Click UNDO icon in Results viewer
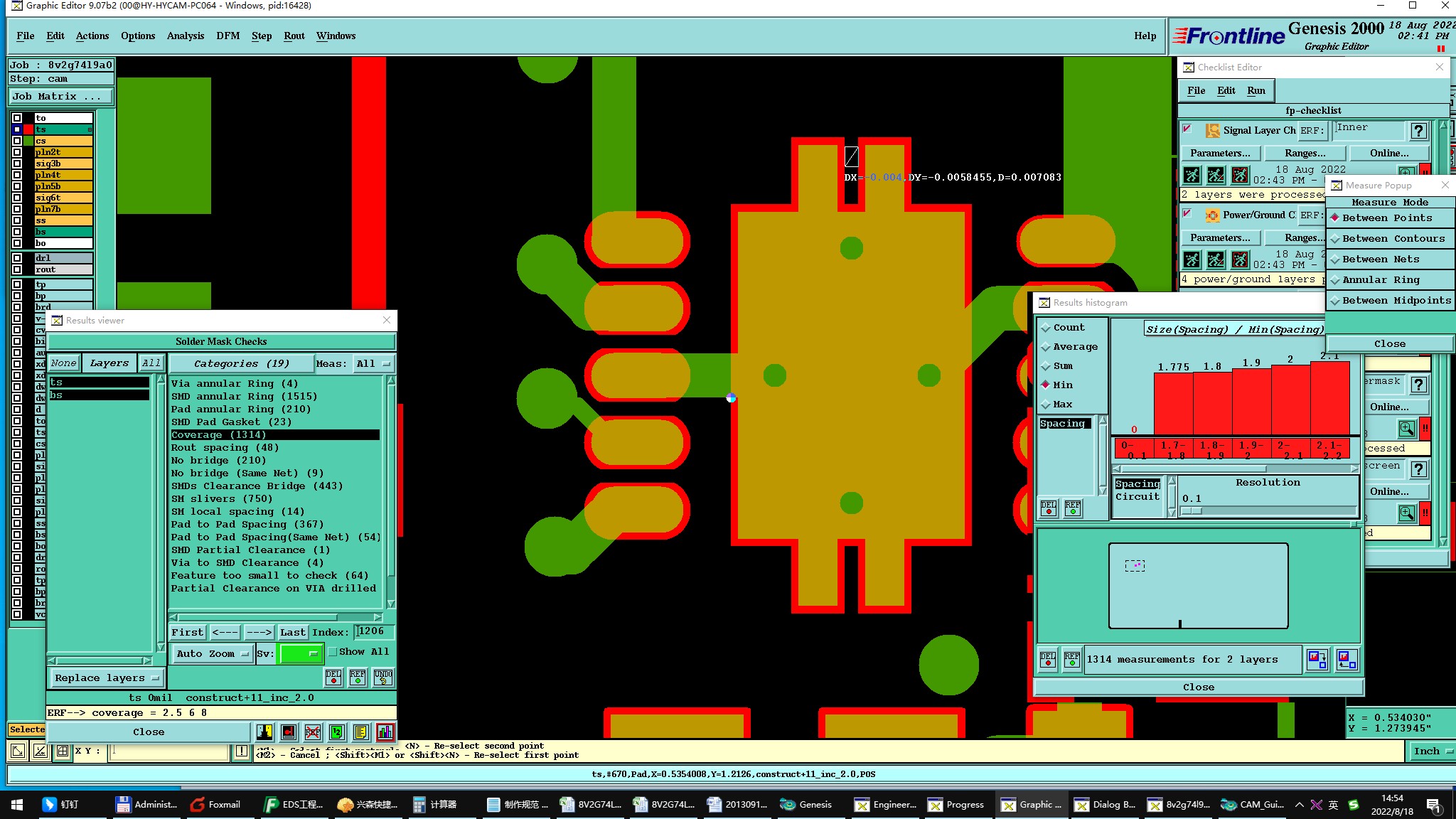1456x819 pixels. (x=383, y=677)
